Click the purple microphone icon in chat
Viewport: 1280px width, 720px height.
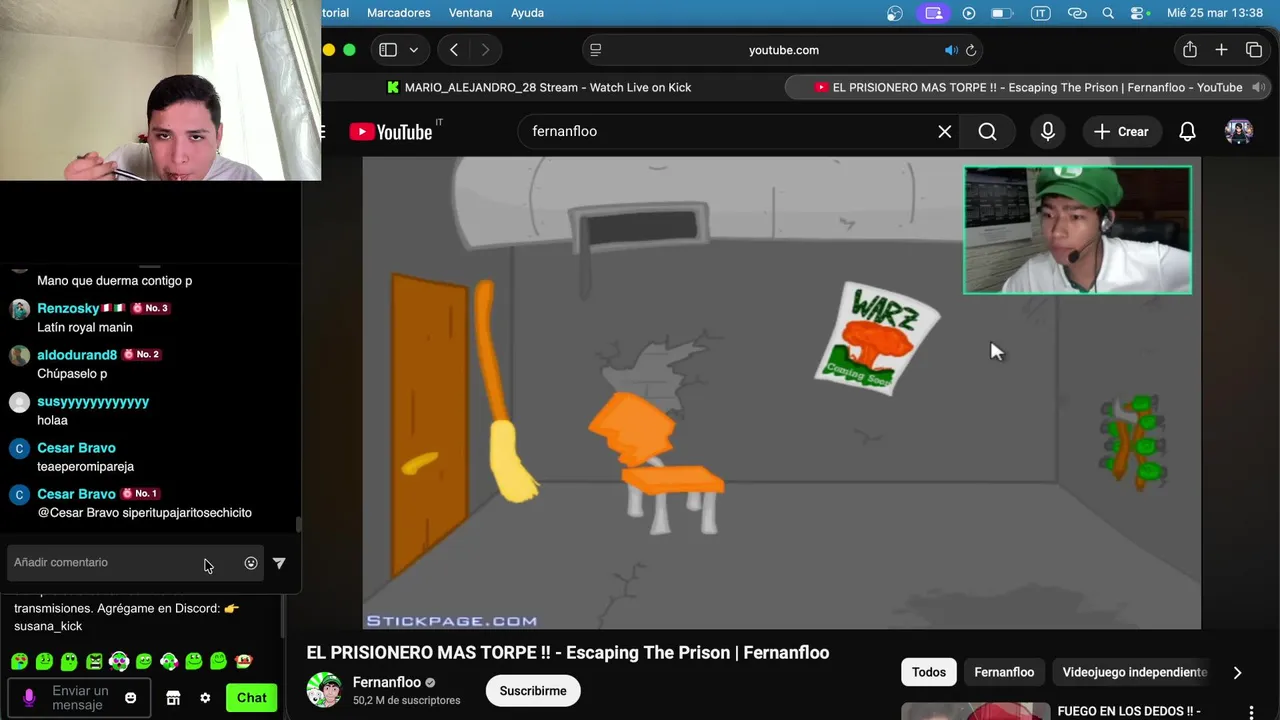pos(28,697)
